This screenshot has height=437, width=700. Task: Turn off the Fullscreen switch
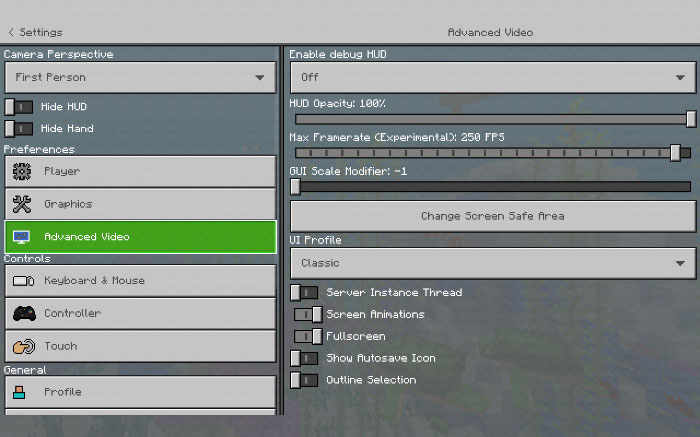308,336
